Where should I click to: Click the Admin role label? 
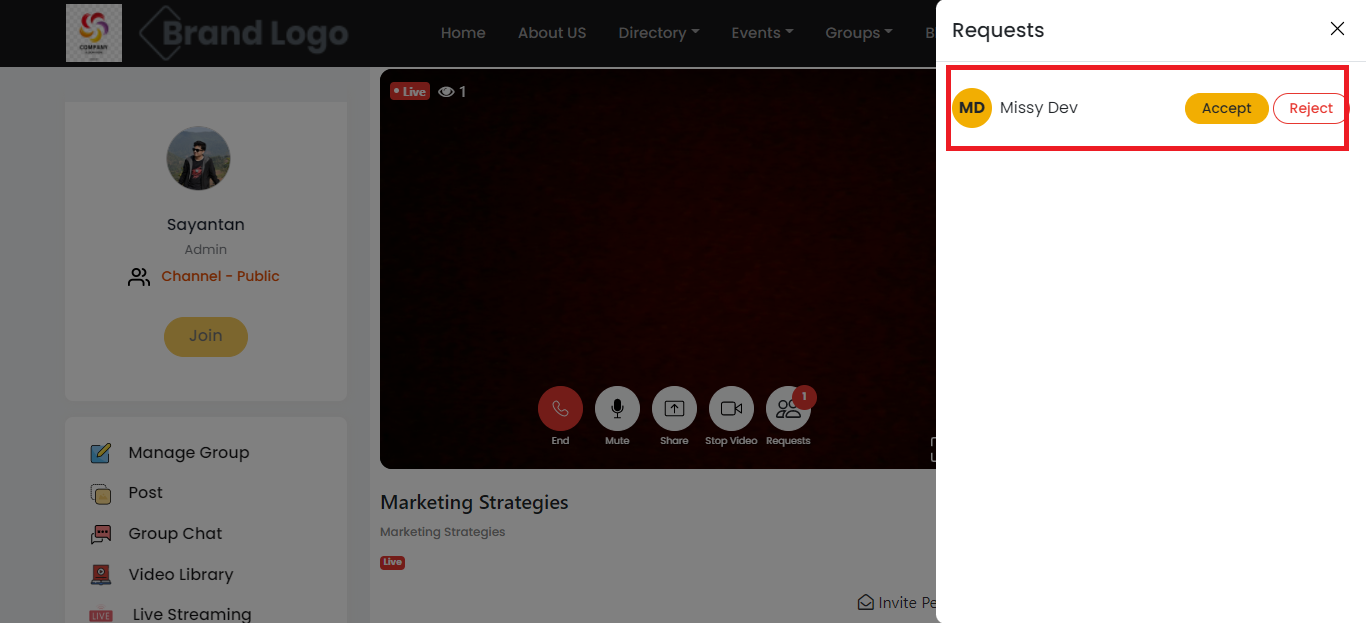[x=206, y=250]
